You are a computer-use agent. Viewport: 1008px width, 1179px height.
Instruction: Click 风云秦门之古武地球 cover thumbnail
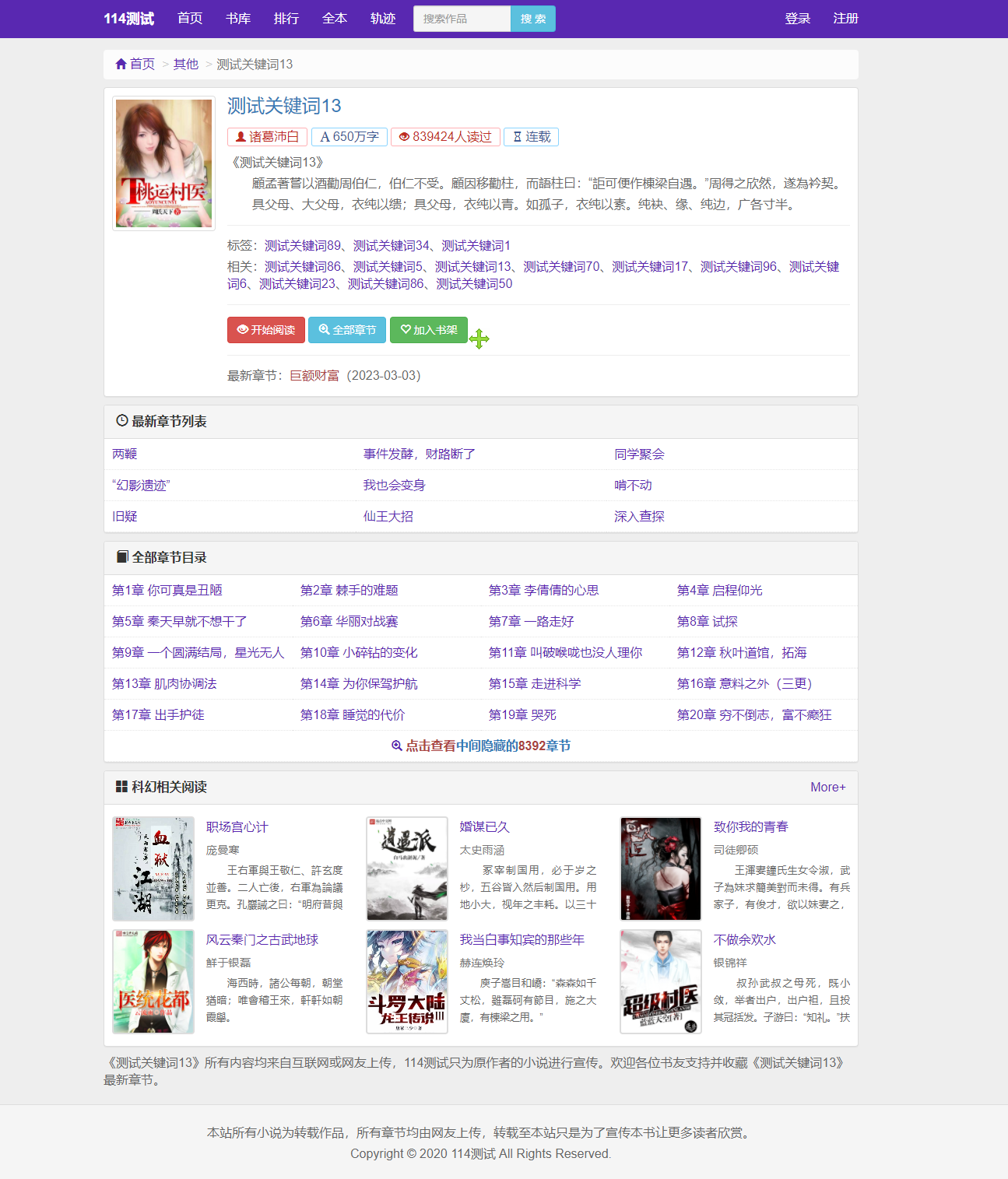click(153, 981)
